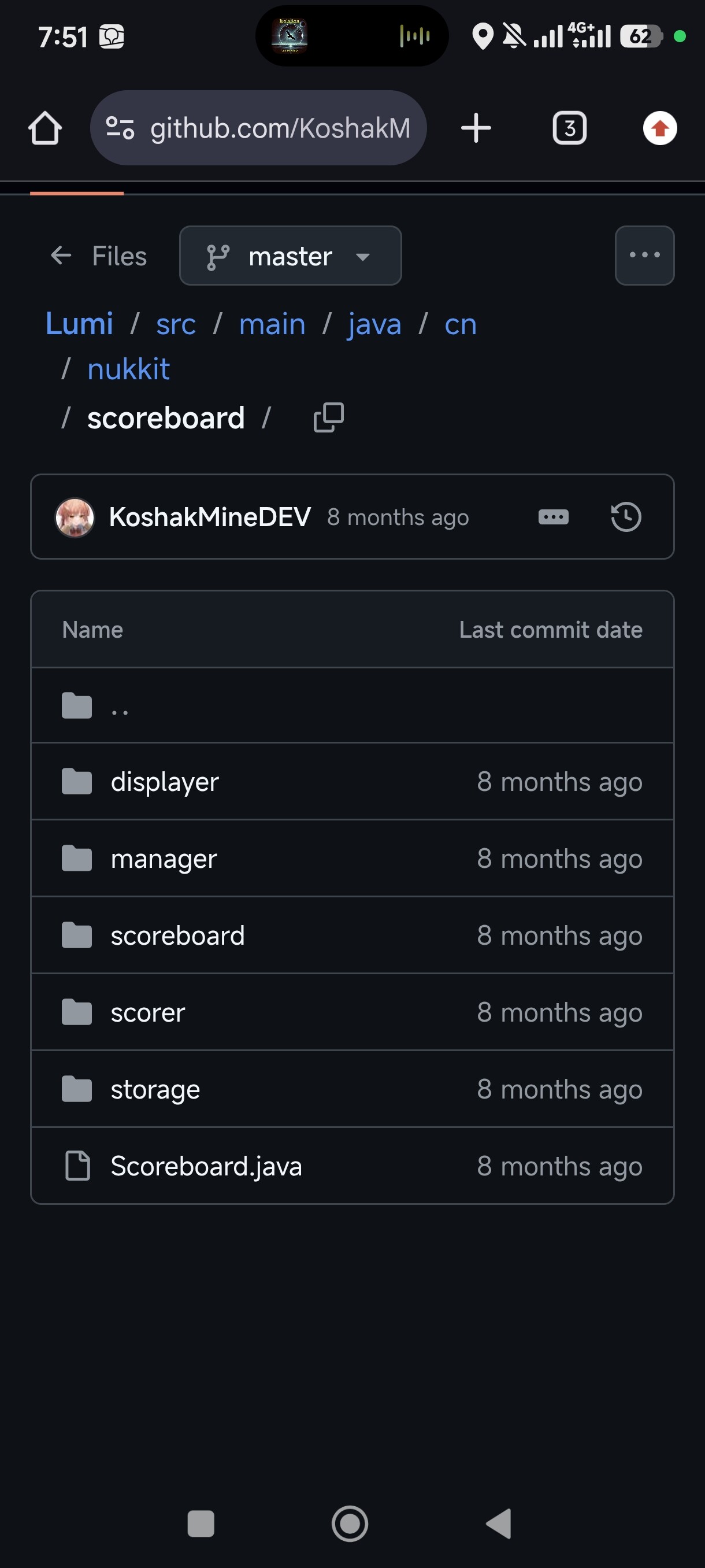Expand the latest commit message details
The image size is (705, 1568).
(553, 517)
